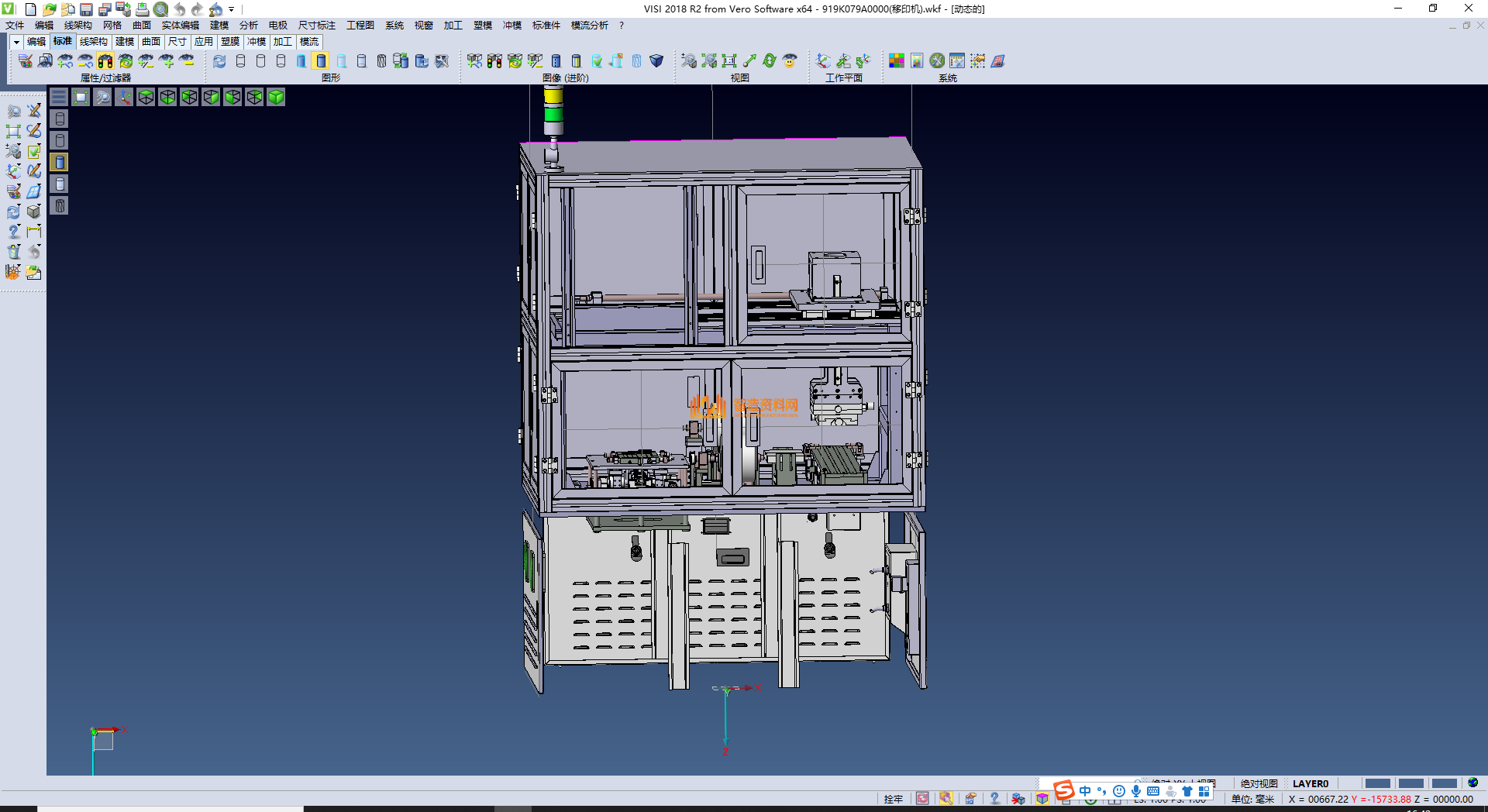This screenshot has height=812, width=1488.
Task: Click the green rotate view icon
Action: point(769,60)
